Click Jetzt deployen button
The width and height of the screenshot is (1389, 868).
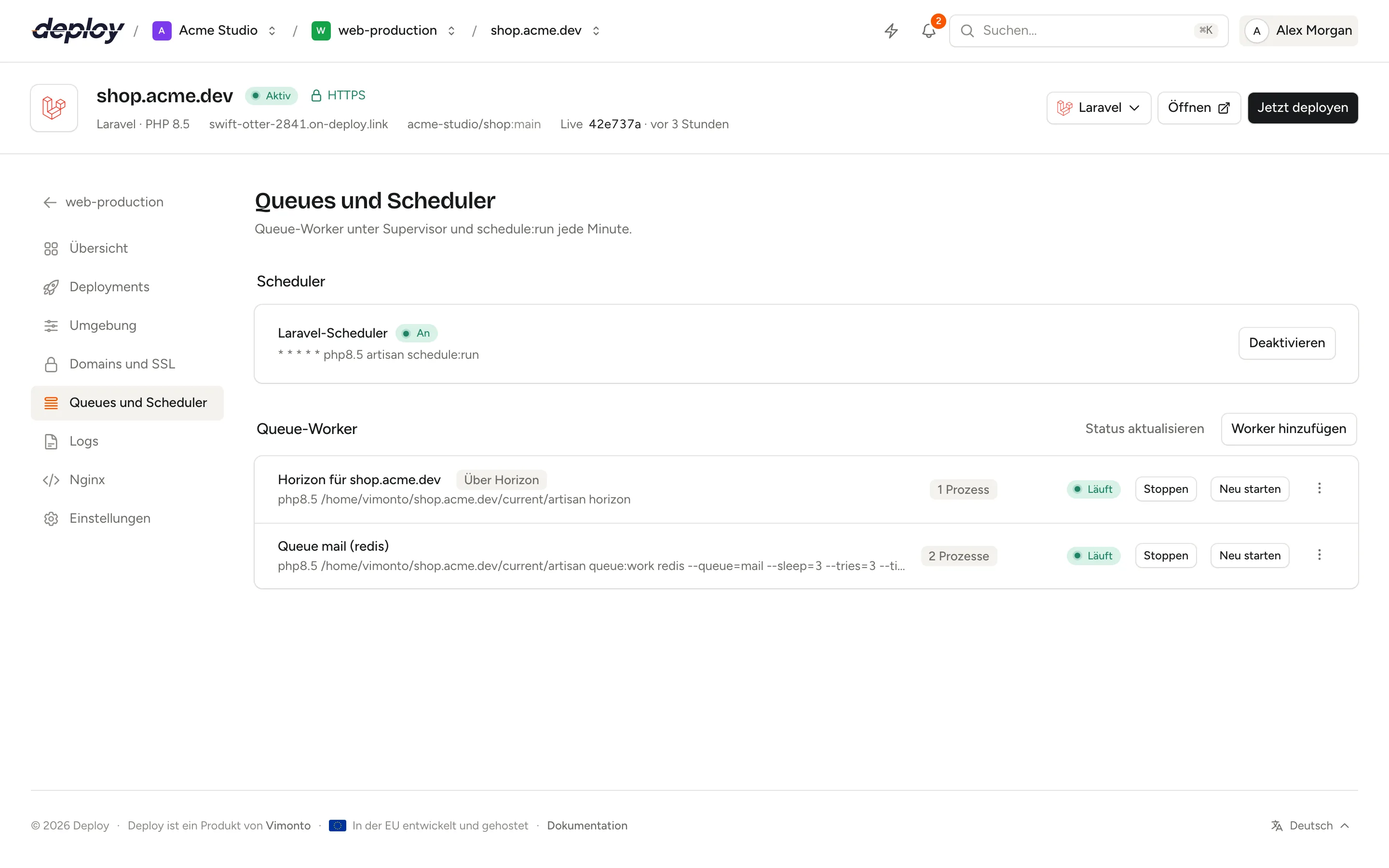click(x=1302, y=108)
